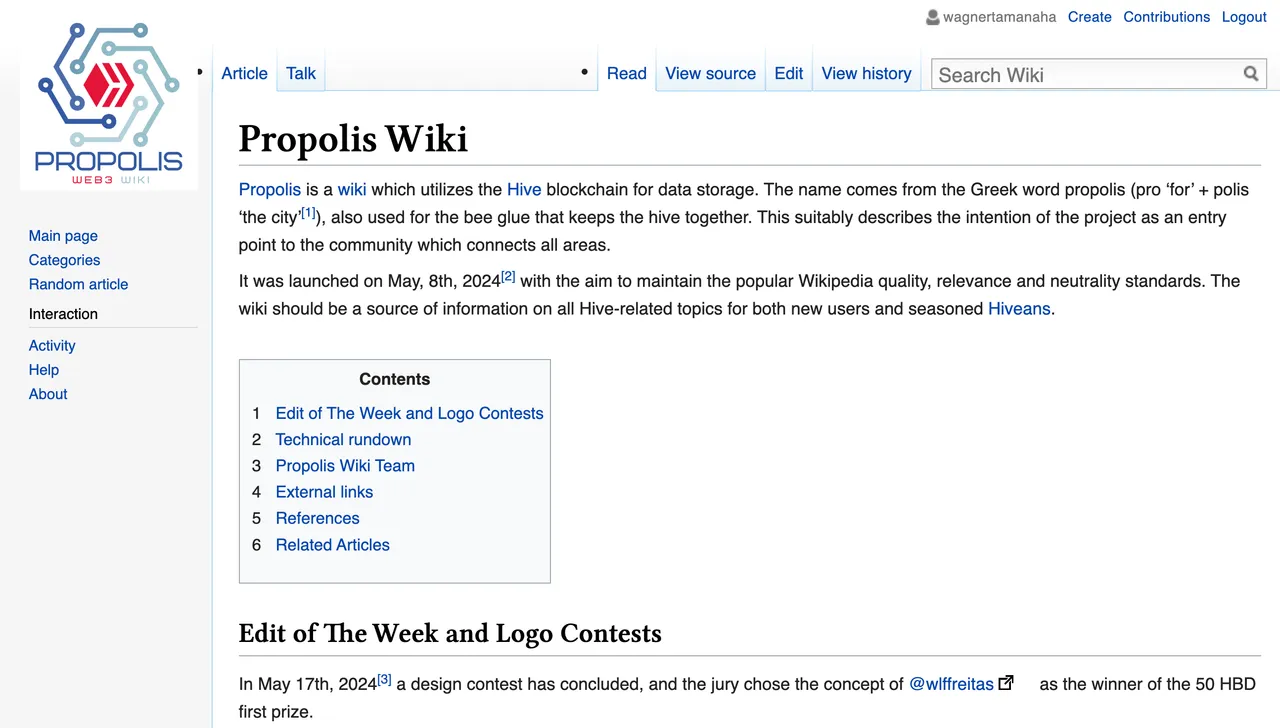Click the Interaction sidebar heading
Screen dimensions: 1280x728
coord(63,314)
